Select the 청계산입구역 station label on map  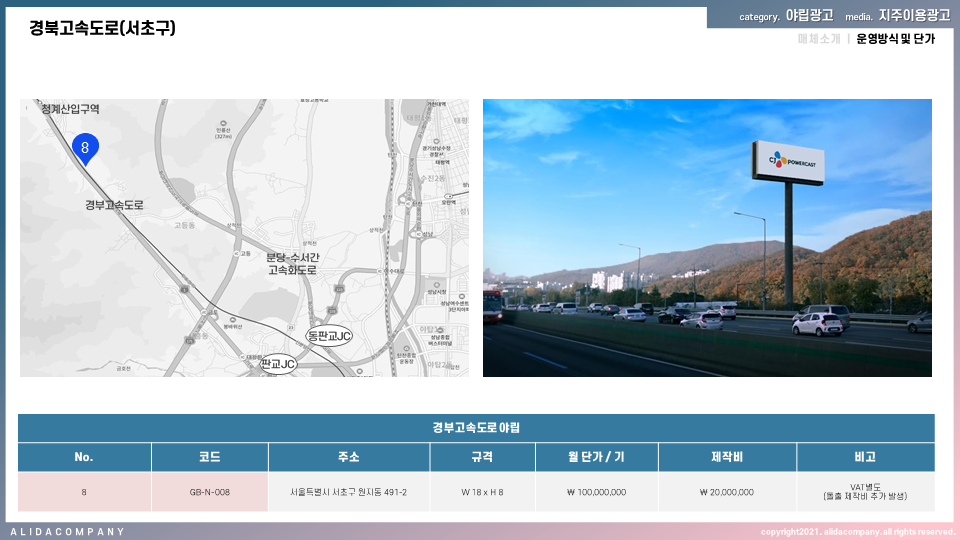coord(70,108)
